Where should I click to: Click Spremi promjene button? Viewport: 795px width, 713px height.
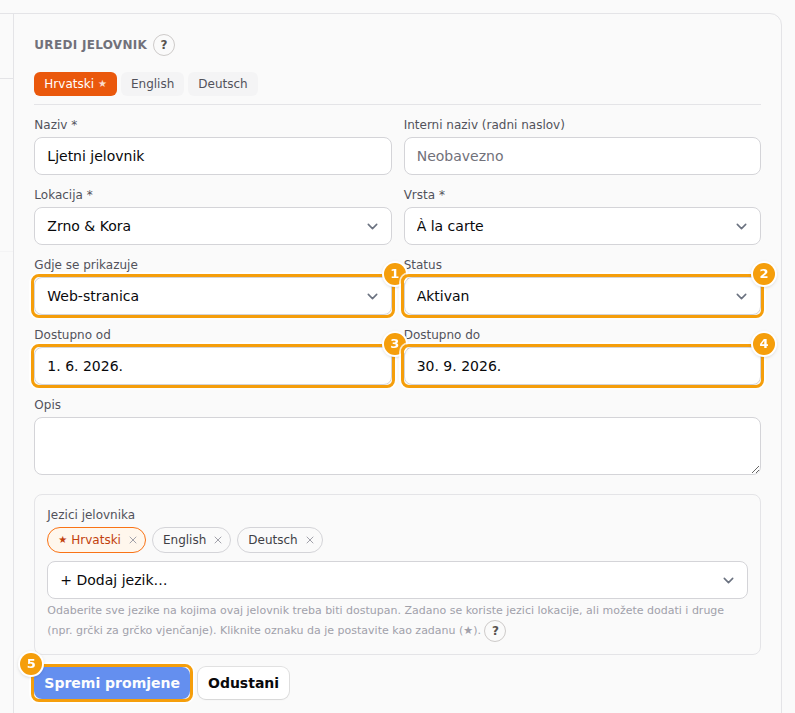(x=112, y=683)
